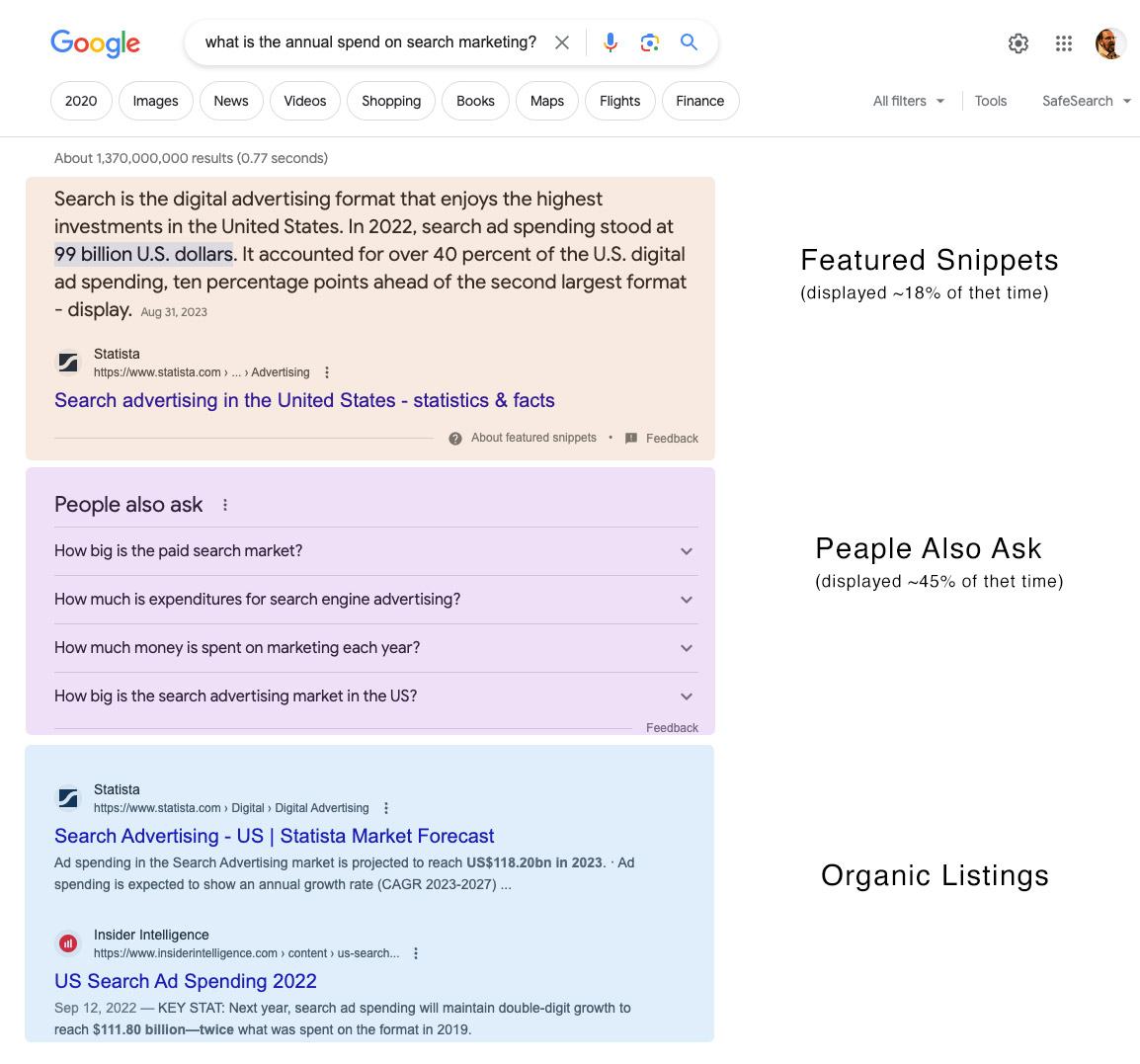Open the Tools button

pos(991,101)
